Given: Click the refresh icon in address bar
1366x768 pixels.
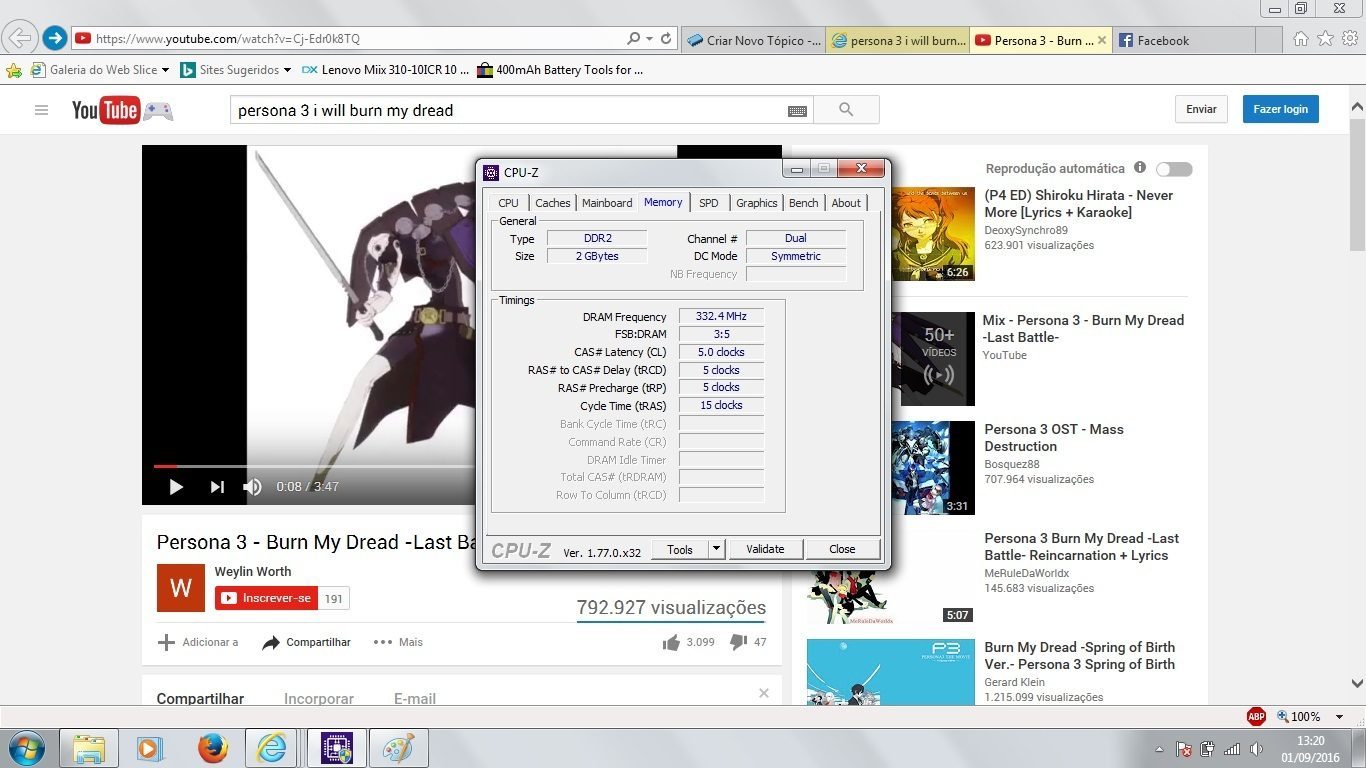Looking at the screenshot, I should 665,39.
